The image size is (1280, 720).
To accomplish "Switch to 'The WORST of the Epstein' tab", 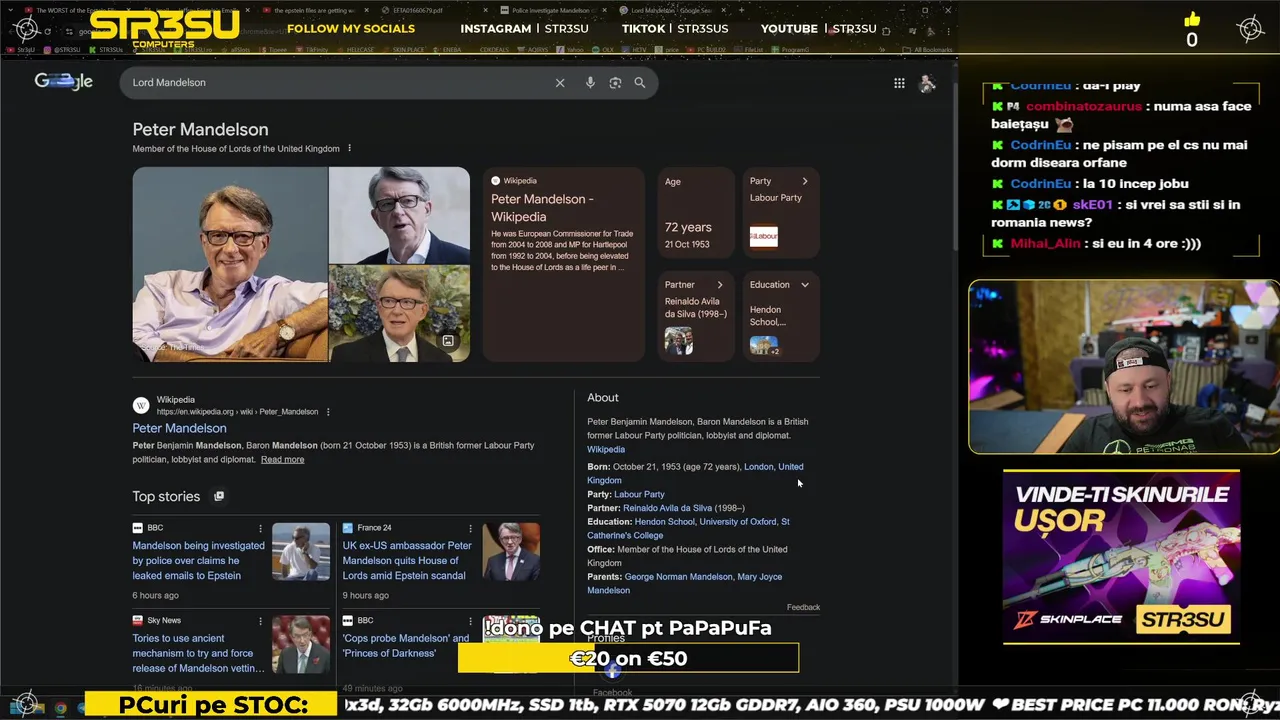I will (75, 10).
